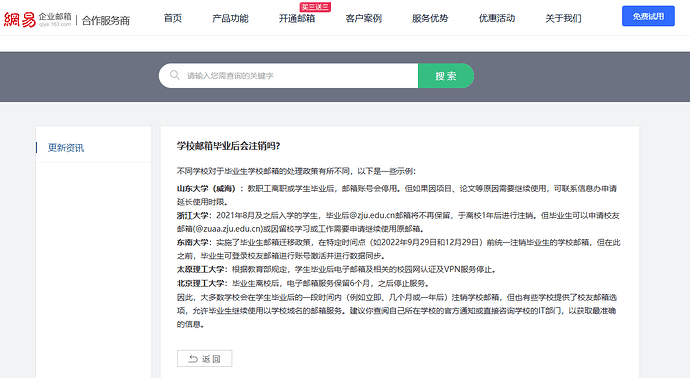Click the article title 学校邮箱毕业后会注销吗?
690x378 pixels.
[228, 146]
